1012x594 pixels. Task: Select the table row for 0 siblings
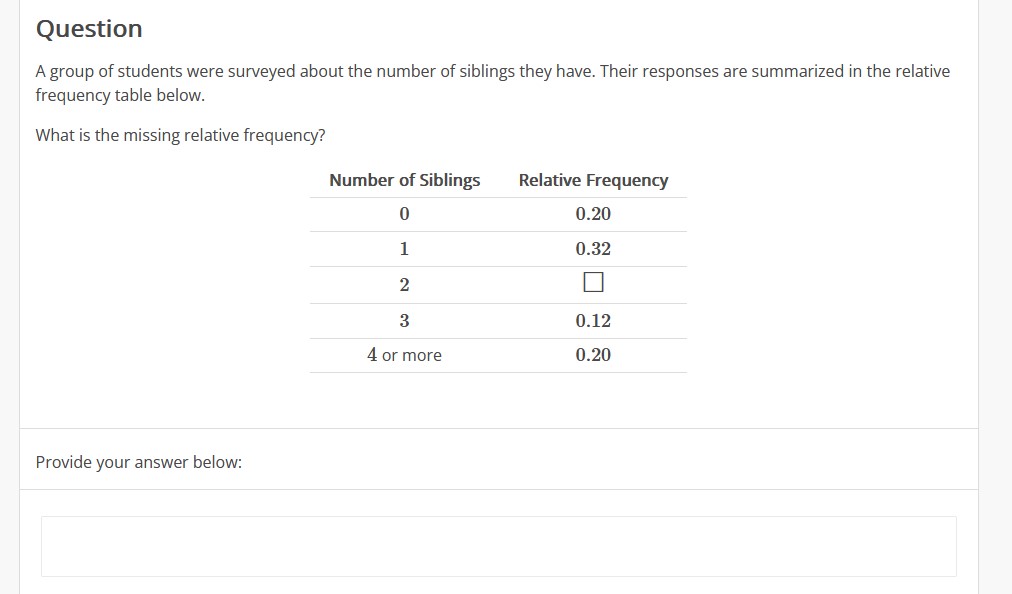point(498,213)
